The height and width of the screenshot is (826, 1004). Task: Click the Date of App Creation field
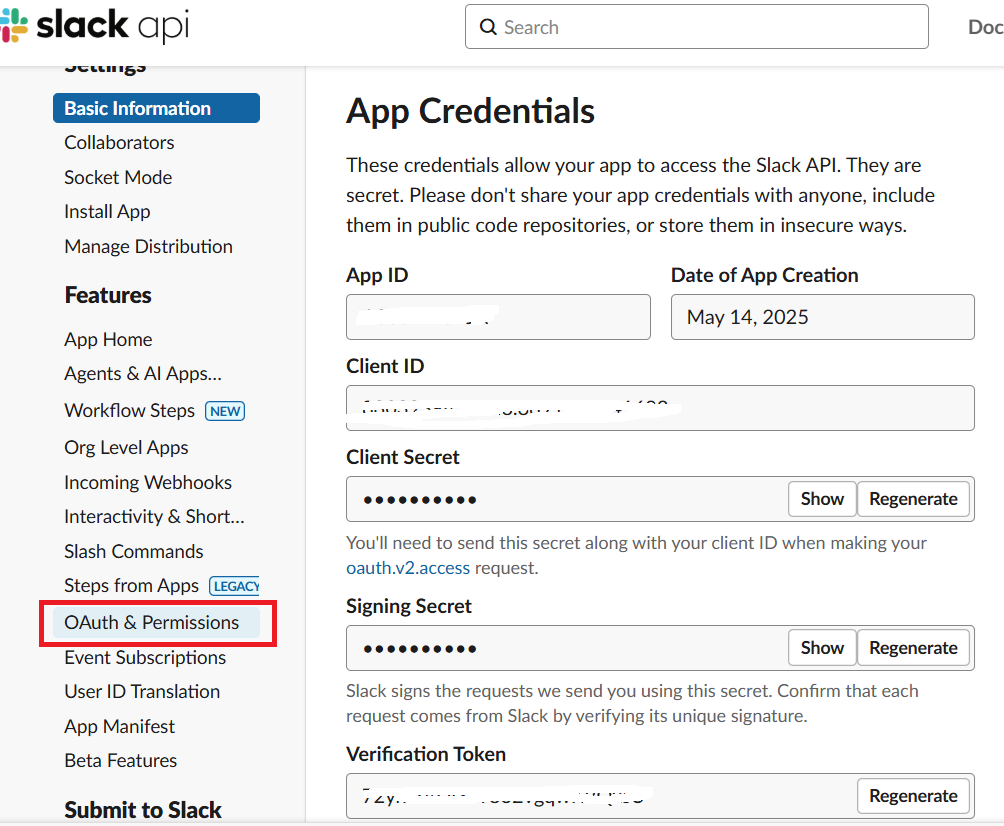tap(823, 317)
